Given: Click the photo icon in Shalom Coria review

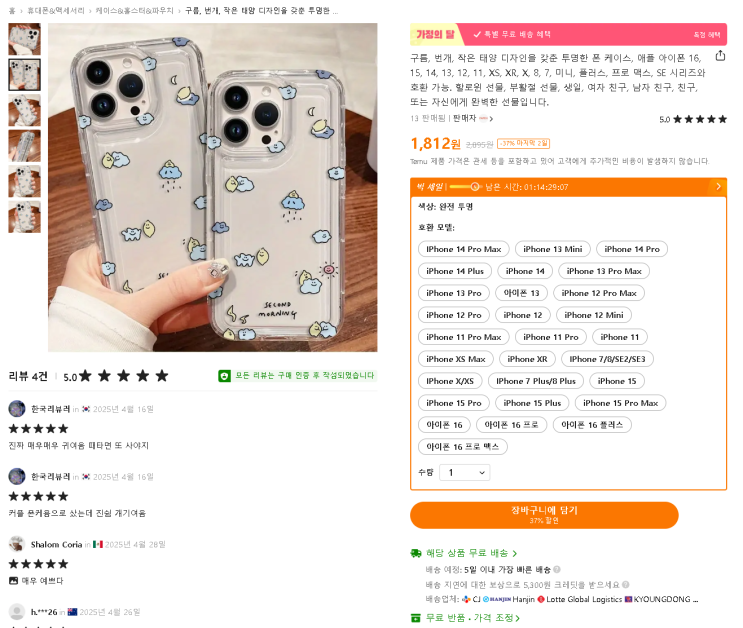Looking at the screenshot, I should 13,581.
